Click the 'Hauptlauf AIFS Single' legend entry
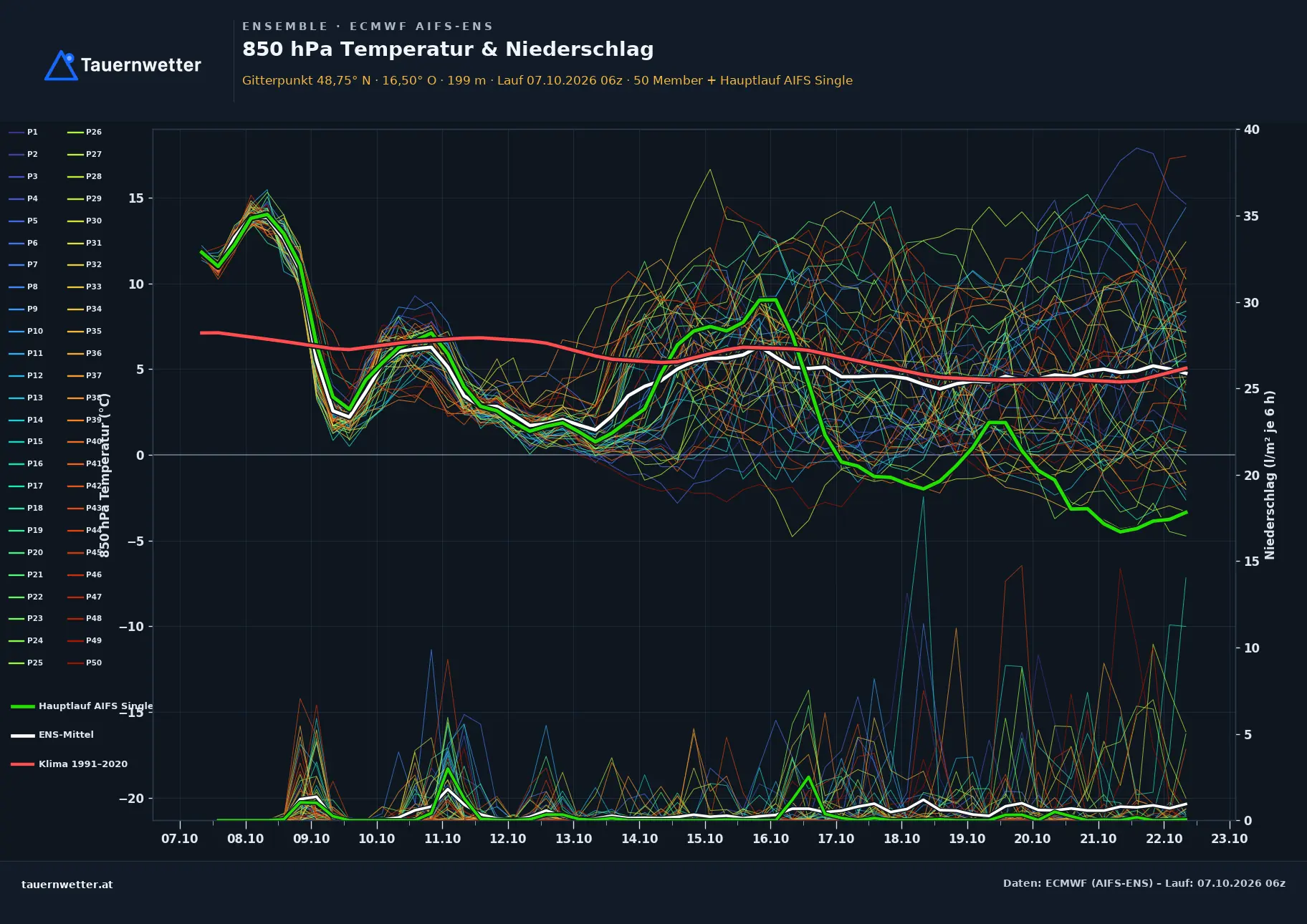This screenshot has width=1307, height=924. tap(82, 706)
